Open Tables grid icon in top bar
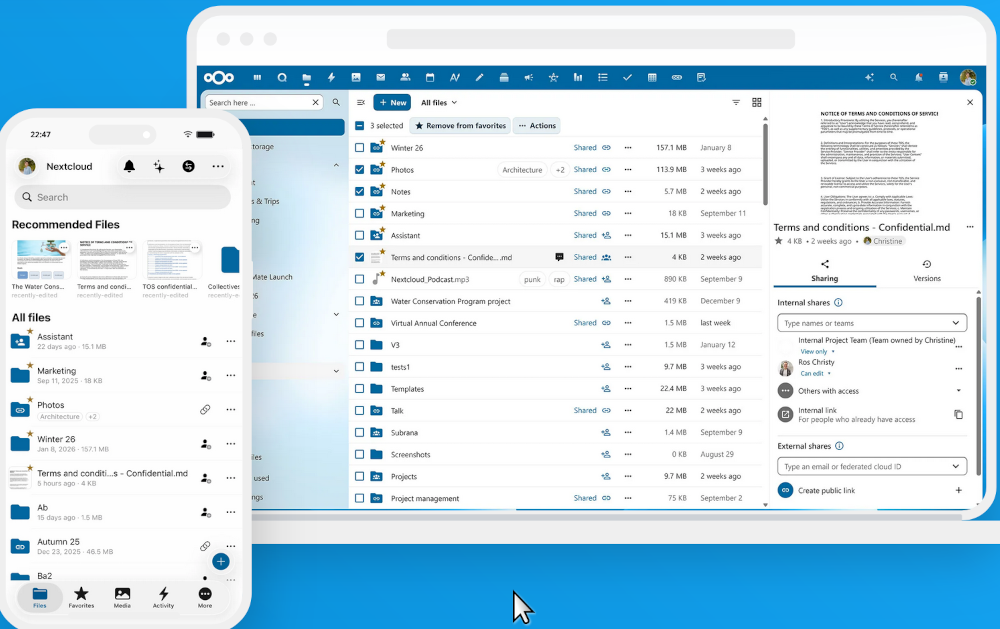 point(652,78)
